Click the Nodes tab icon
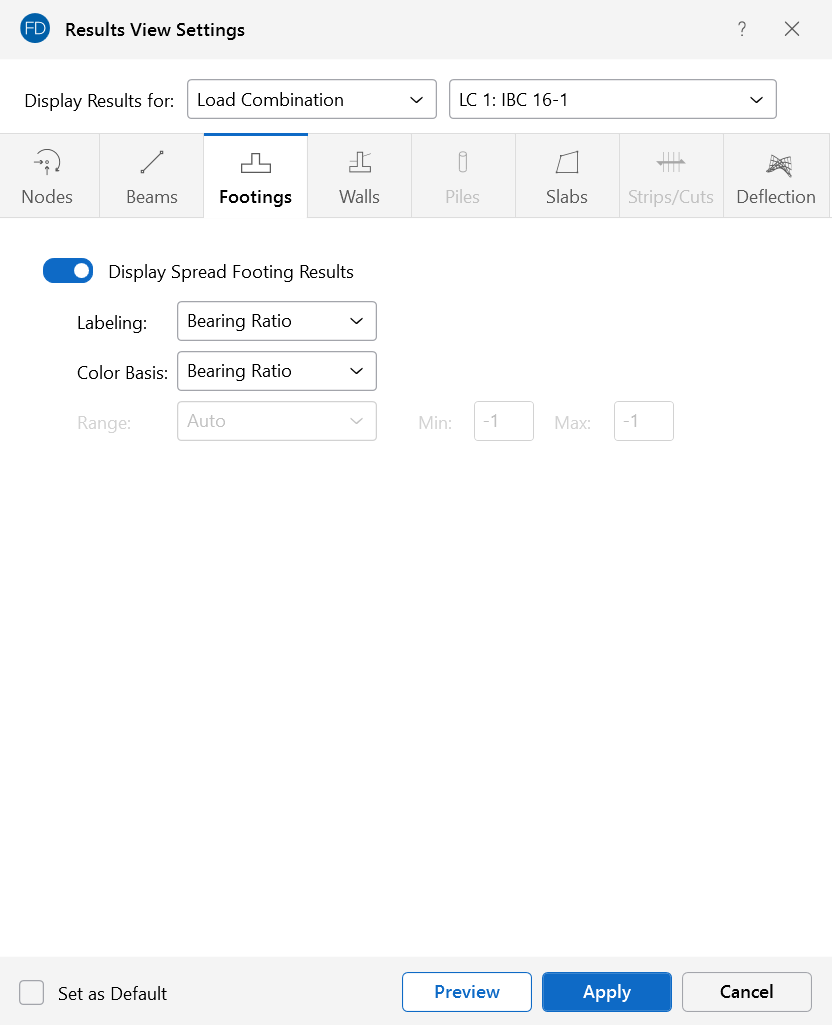Viewport: 832px width, 1025px height. tap(47, 162)
